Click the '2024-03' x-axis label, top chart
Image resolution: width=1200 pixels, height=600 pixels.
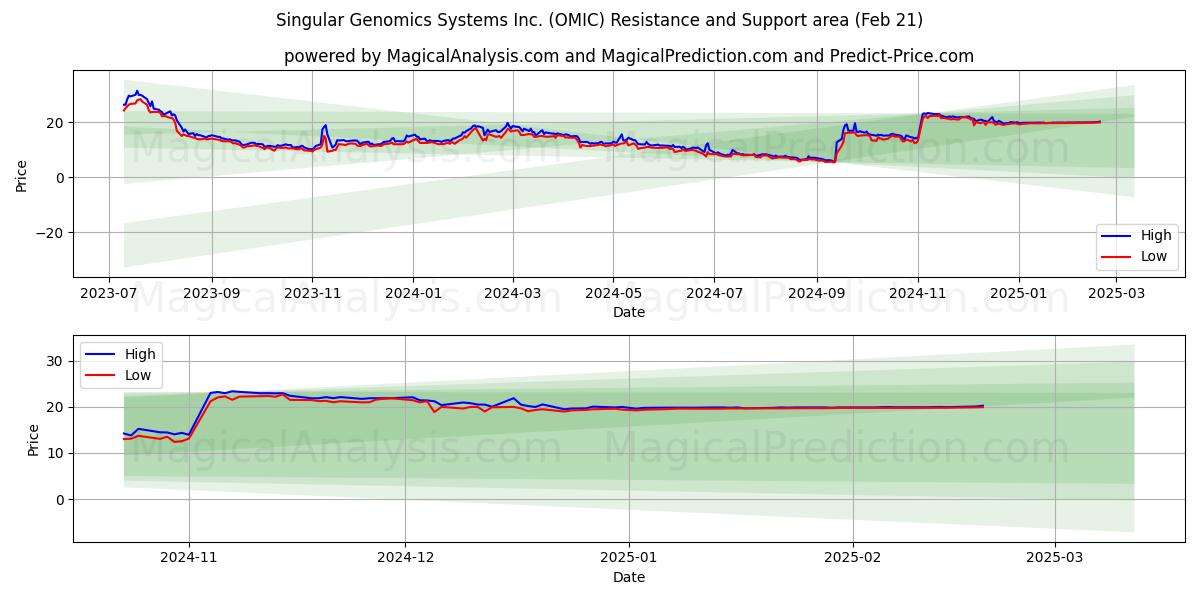(513, 293)
